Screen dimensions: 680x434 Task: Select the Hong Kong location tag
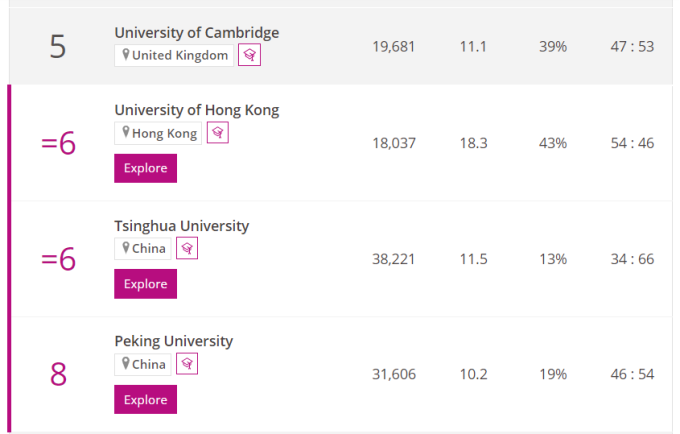(x=158, y=132)
